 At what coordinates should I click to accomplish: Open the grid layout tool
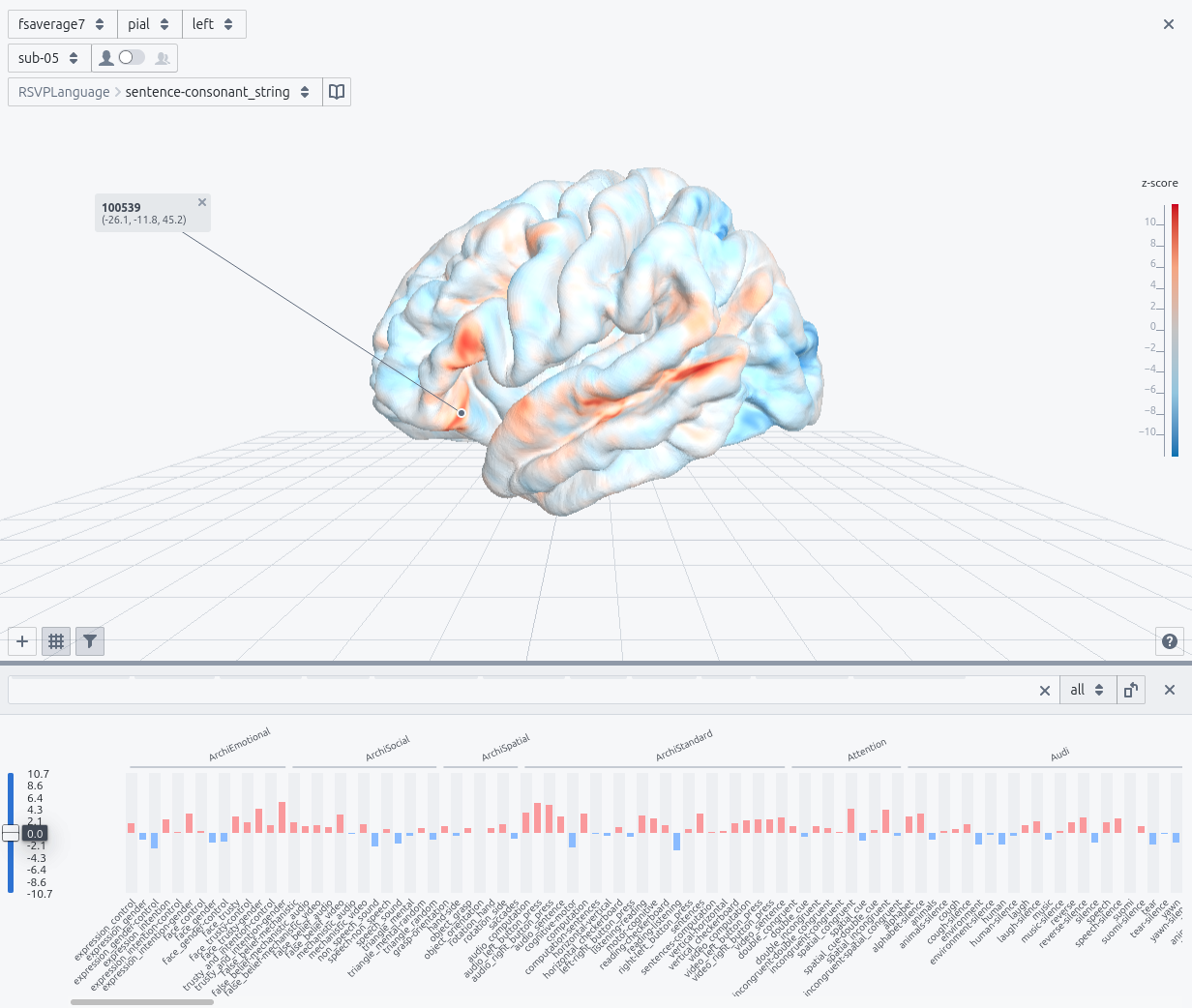click(55, 641)
